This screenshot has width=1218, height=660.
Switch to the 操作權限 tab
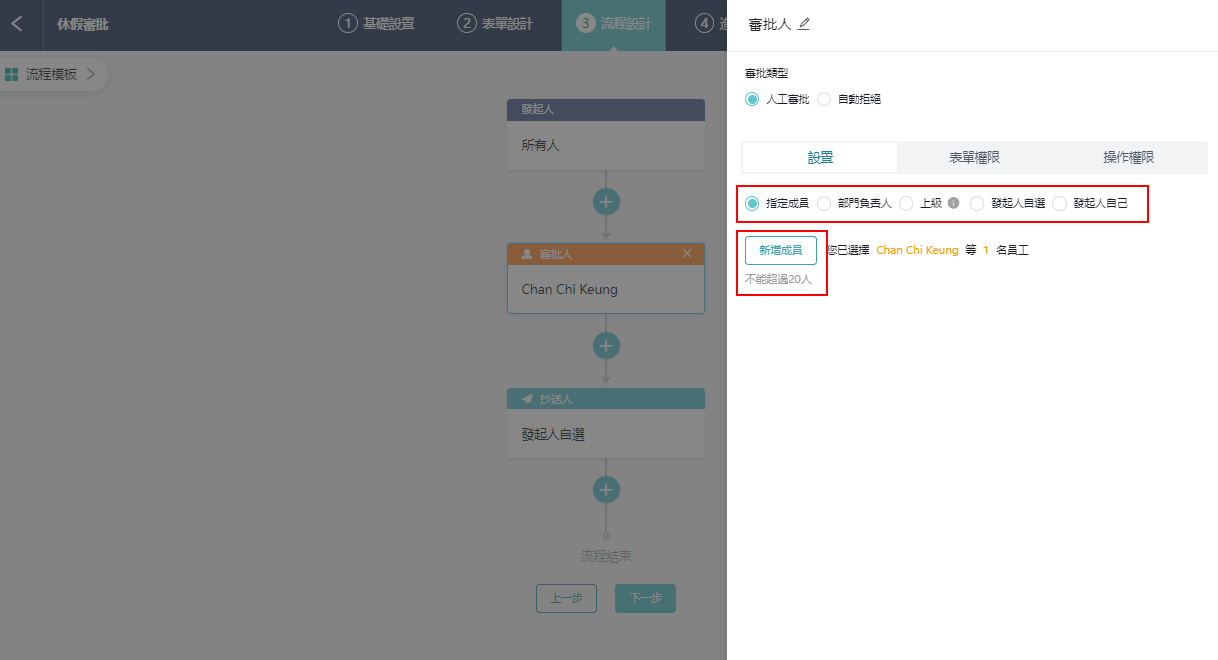pos(1128,158)
